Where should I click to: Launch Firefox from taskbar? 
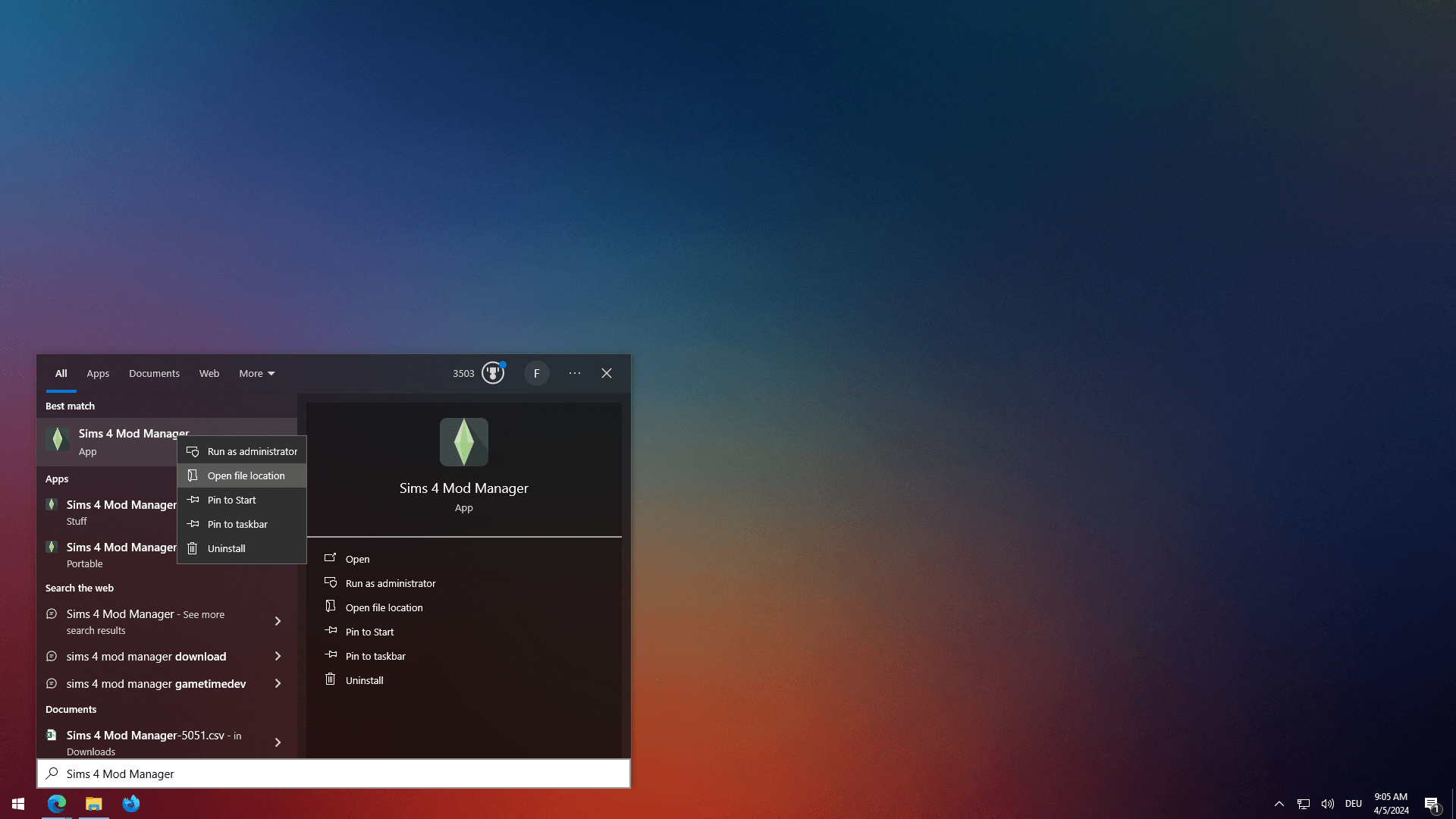(131, 804)
